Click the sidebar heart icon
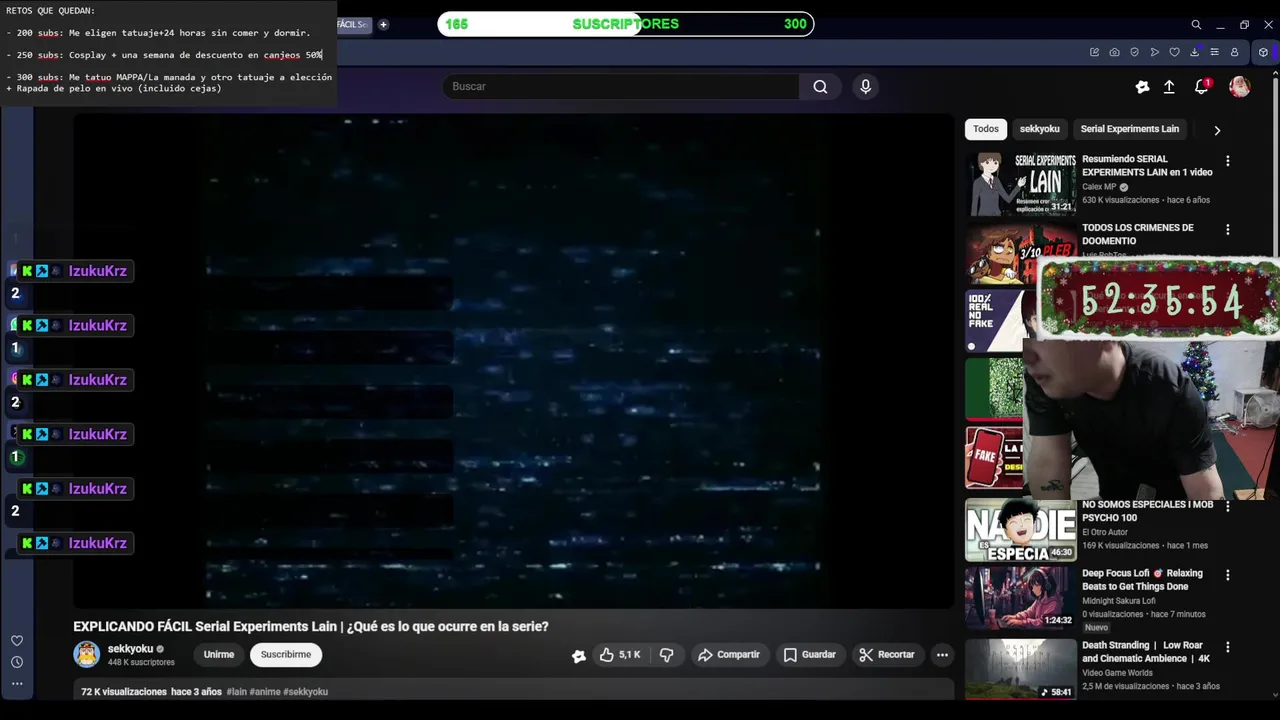This screenshot has height=720, width=1280. [17, 641]
